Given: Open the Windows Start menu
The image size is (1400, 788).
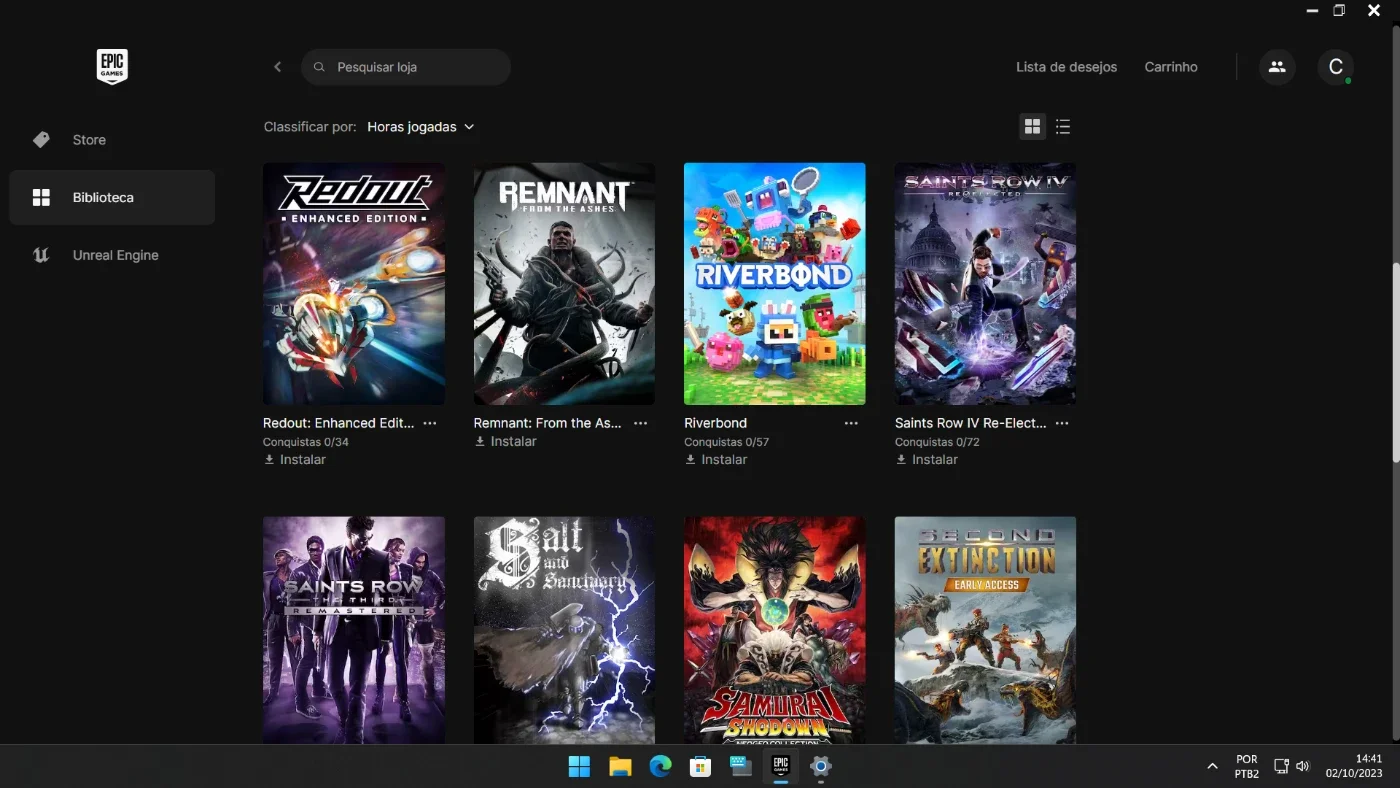Looking at the screenshot, I should pos(579,767).
